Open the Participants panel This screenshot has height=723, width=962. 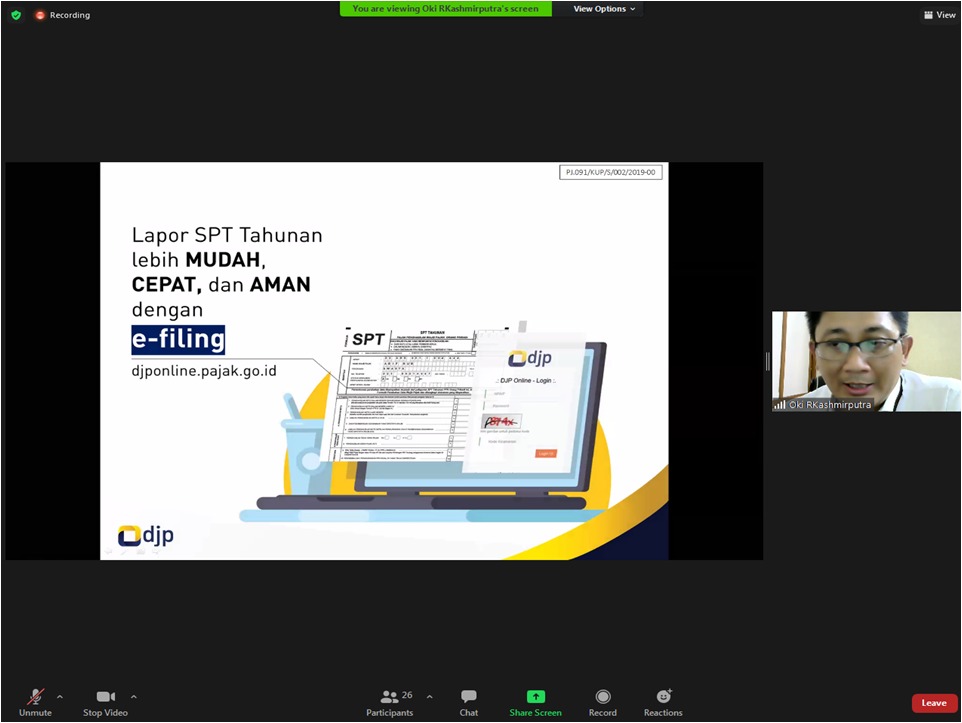click(389, 702)
